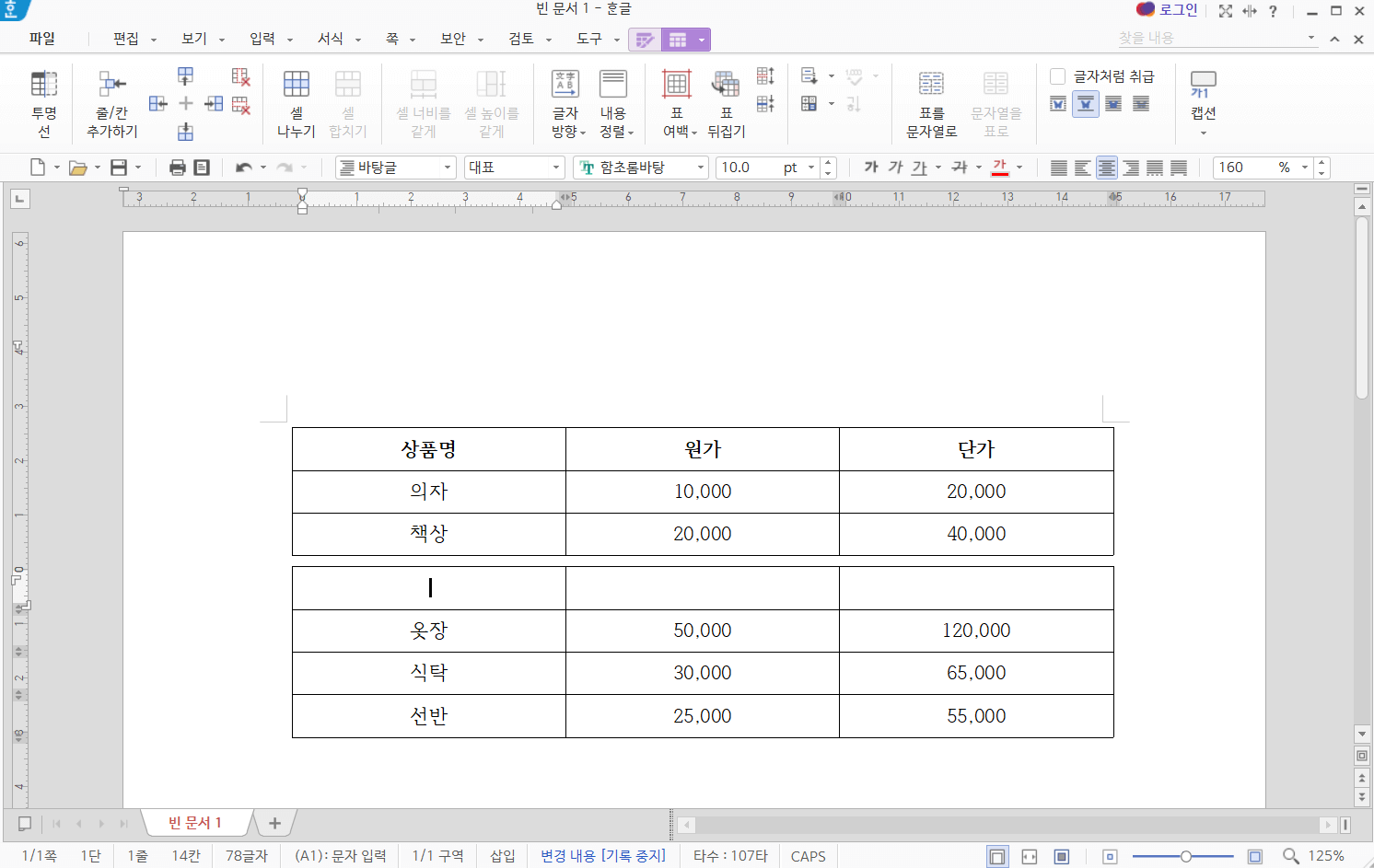1374x868 pixels.
Task: Click the plus button to add new tab
Action: (274, 823)
